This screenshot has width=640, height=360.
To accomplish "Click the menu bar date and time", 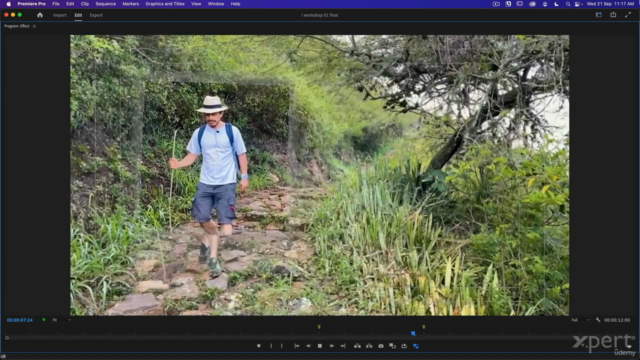I will (x=610, y=4).
